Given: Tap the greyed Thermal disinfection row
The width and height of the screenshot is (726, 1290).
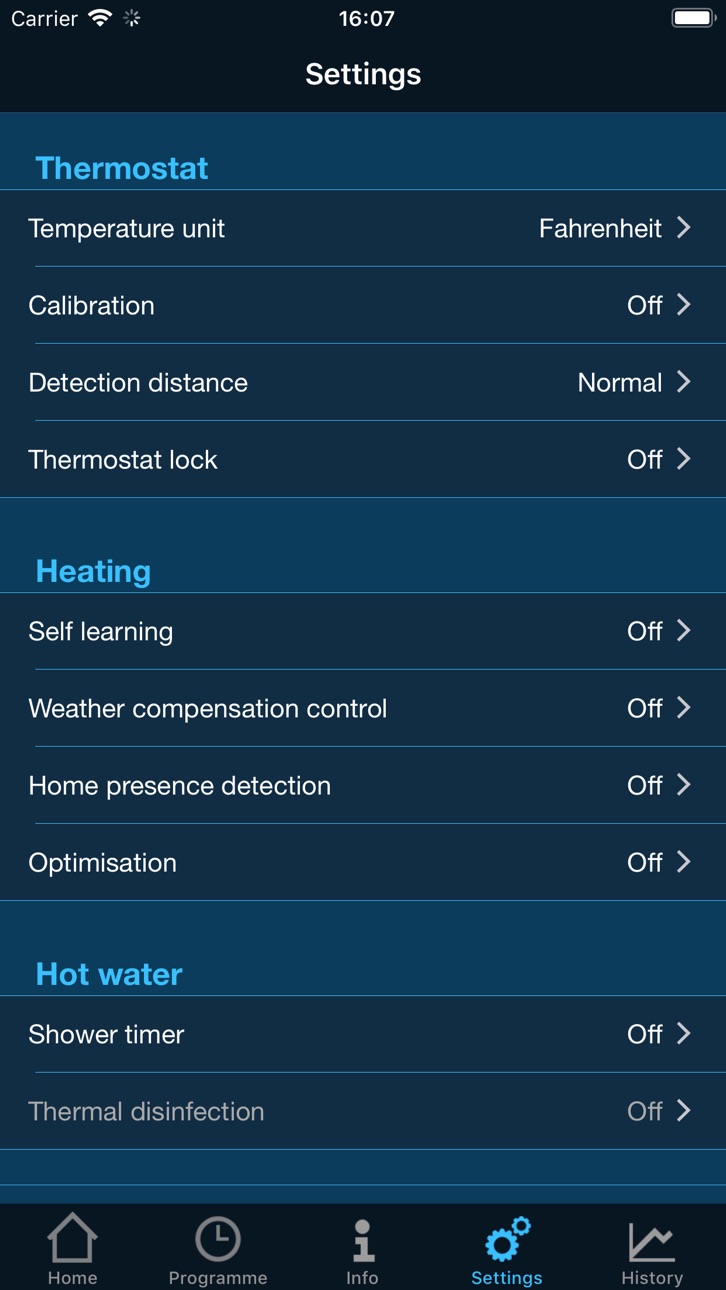Looking at the screenshot, I should coord(363,1111).
